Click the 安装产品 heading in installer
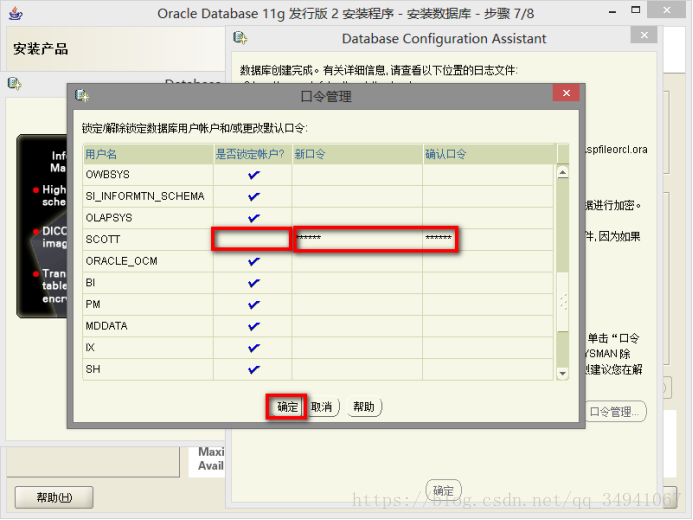The height and width of the screenshot is (520, 693). tap(41, 49)
